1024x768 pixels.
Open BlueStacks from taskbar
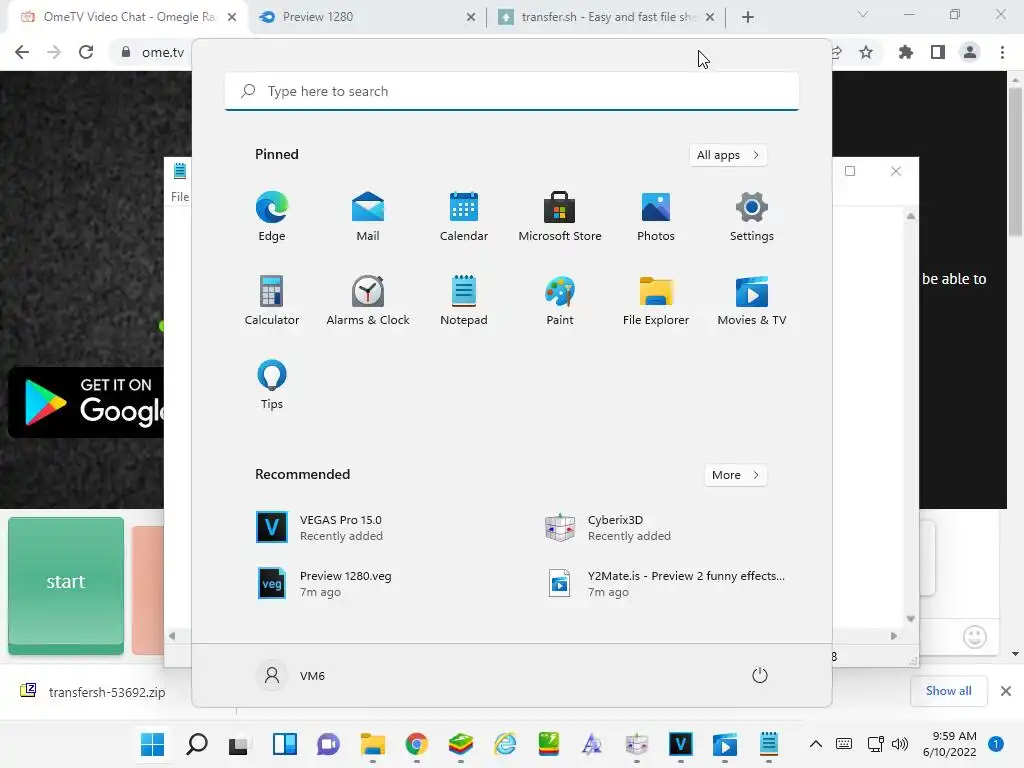(460, 744)
